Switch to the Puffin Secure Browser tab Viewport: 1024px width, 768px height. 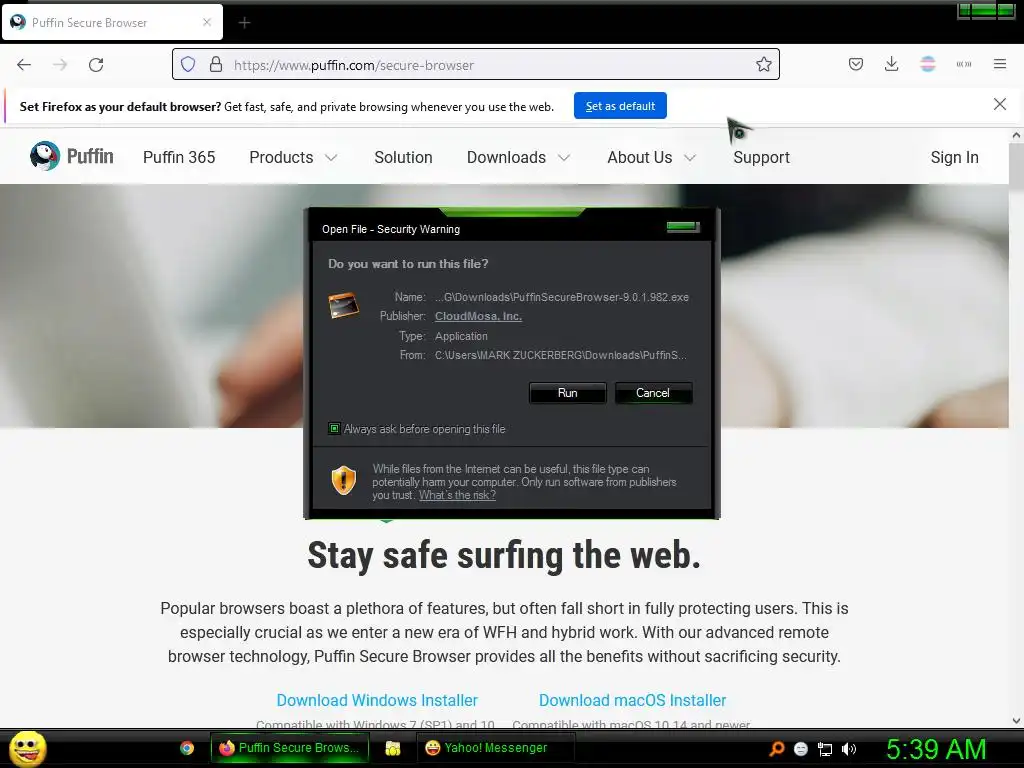tap(112, 23)
